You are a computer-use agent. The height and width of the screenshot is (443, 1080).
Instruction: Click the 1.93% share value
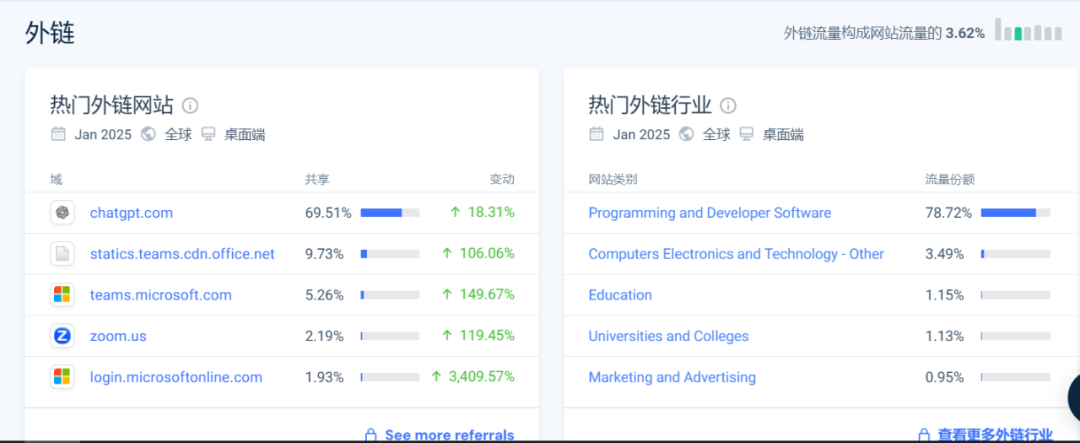(324, 378)
